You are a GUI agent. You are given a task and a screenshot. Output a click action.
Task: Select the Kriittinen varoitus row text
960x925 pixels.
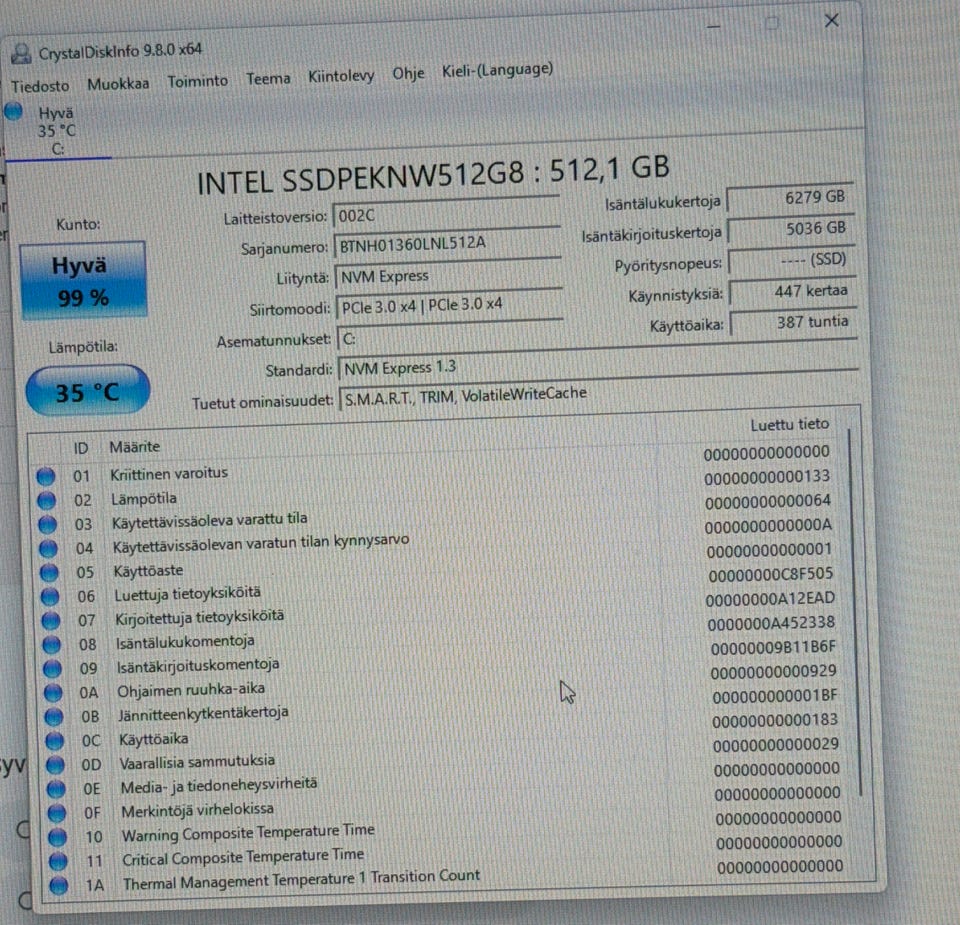pyautogui.click(x=169, y=473)
